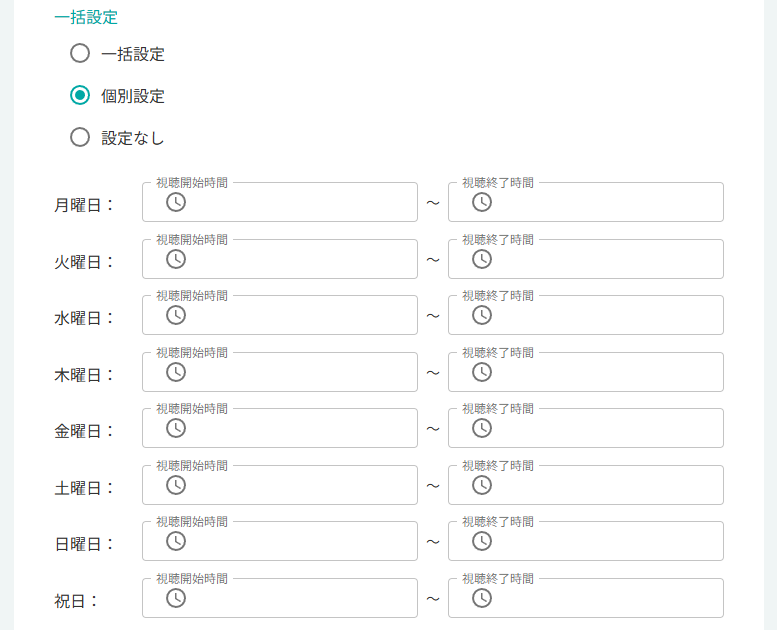777x630 pixels.
Task: Click clock icon in 月曜日 視聴終了時間 field
Action: [482, 202]
